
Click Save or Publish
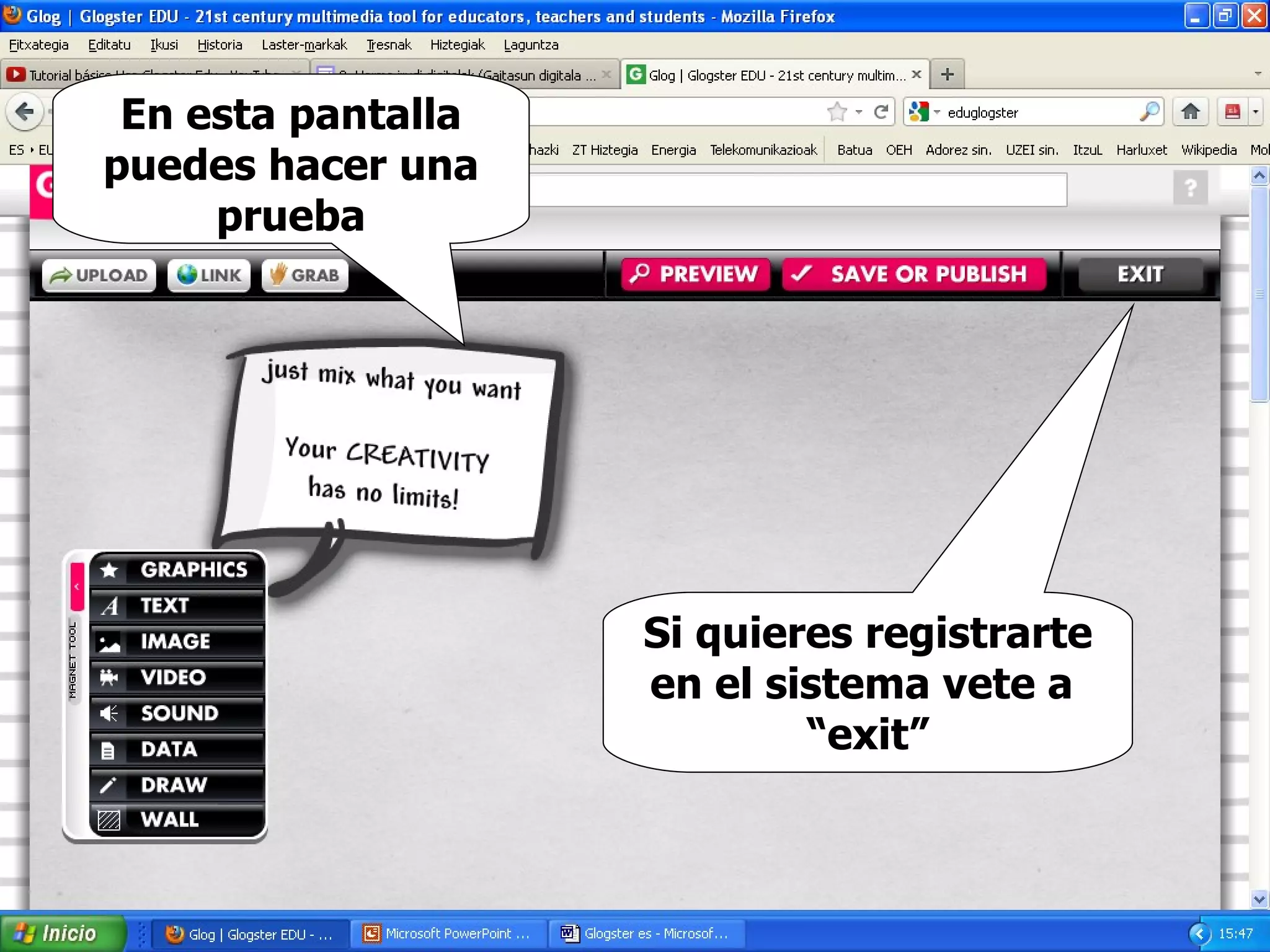click(914, 274)
